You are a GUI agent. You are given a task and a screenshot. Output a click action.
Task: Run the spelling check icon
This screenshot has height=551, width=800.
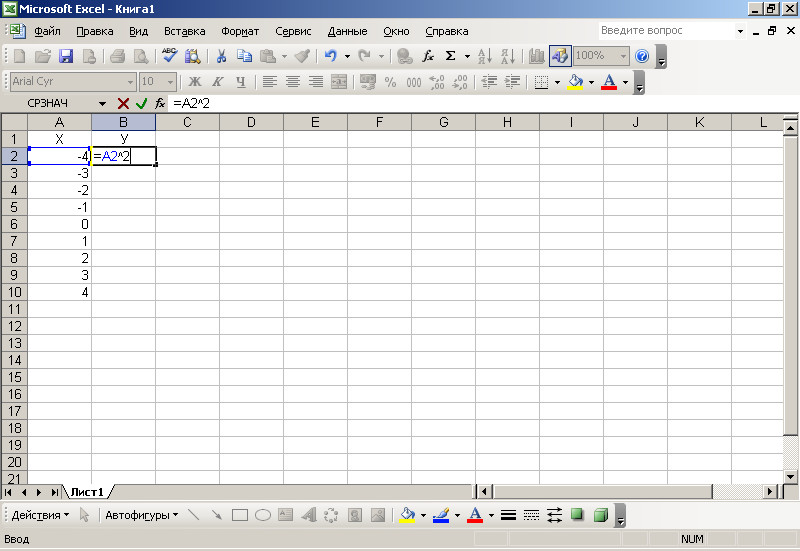169,56
